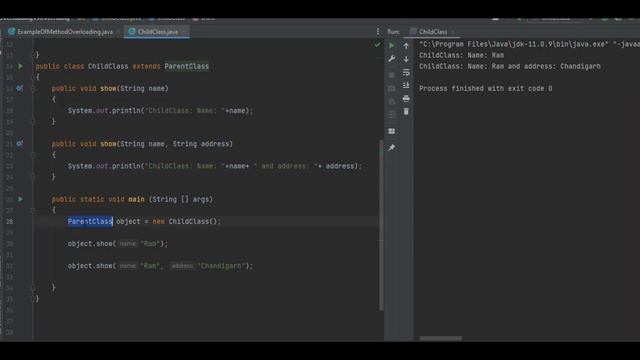Image resolution: width=640 pixels, height=360 pixels.
Task: Run main method from its gutter arrow
Action: [20, 199]
